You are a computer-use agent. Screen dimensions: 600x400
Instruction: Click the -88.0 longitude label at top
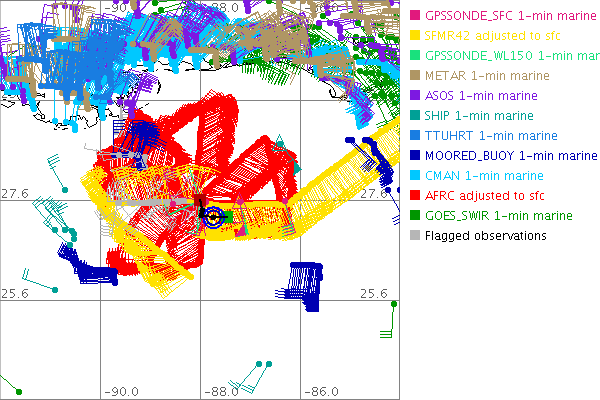coord(223,7)
